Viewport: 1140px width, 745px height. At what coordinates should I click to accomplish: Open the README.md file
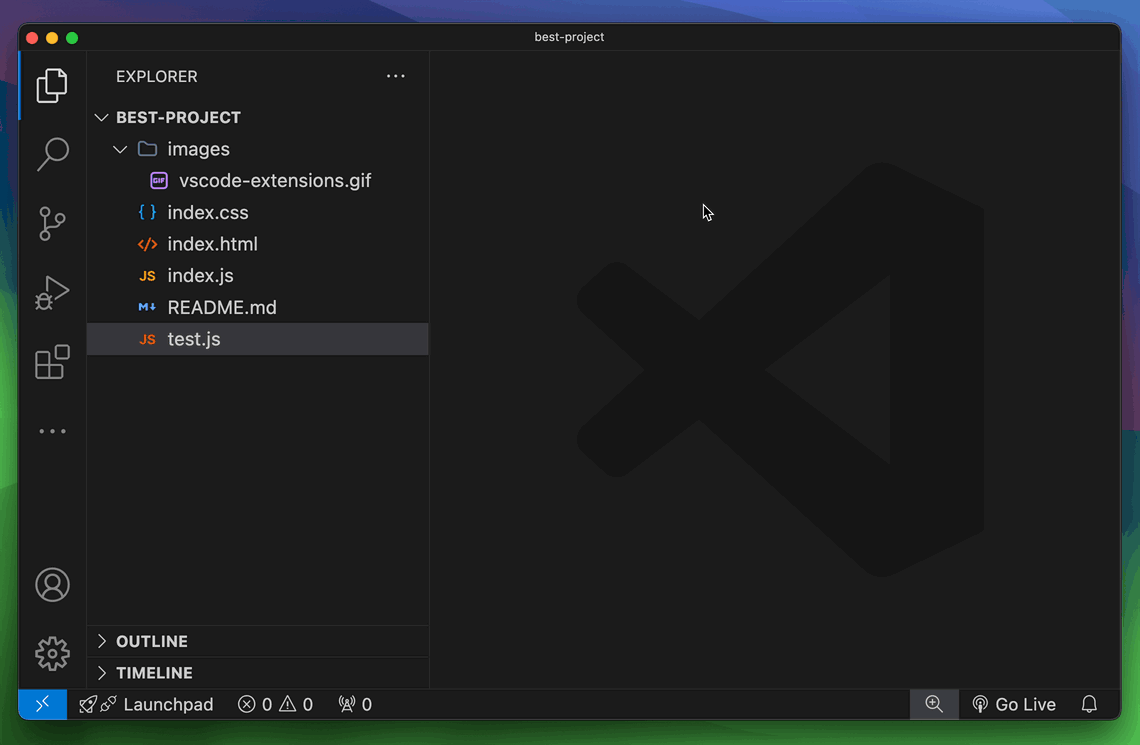pyautogui.click(x=258, y=307)
